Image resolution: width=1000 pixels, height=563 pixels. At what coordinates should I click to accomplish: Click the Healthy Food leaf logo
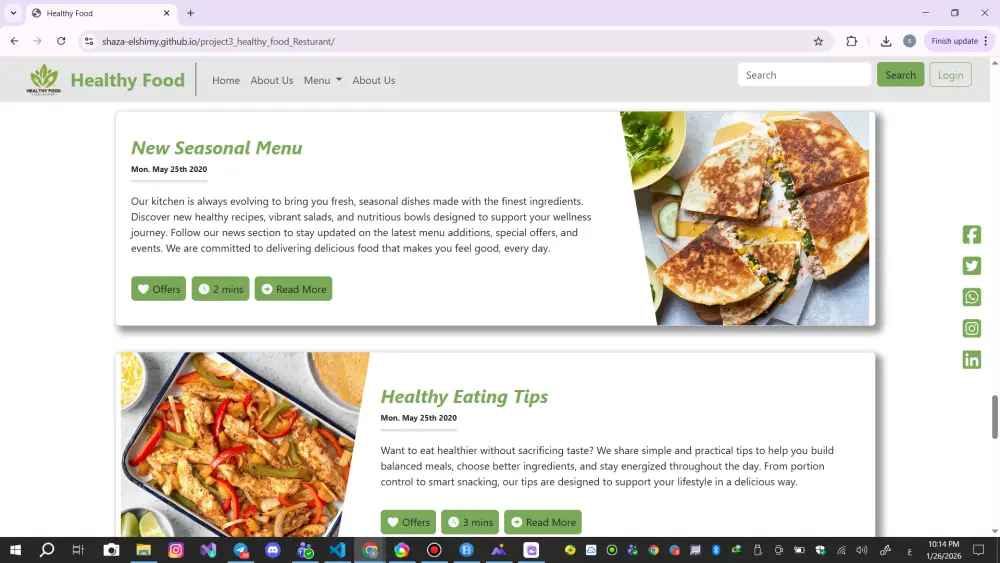44,80
